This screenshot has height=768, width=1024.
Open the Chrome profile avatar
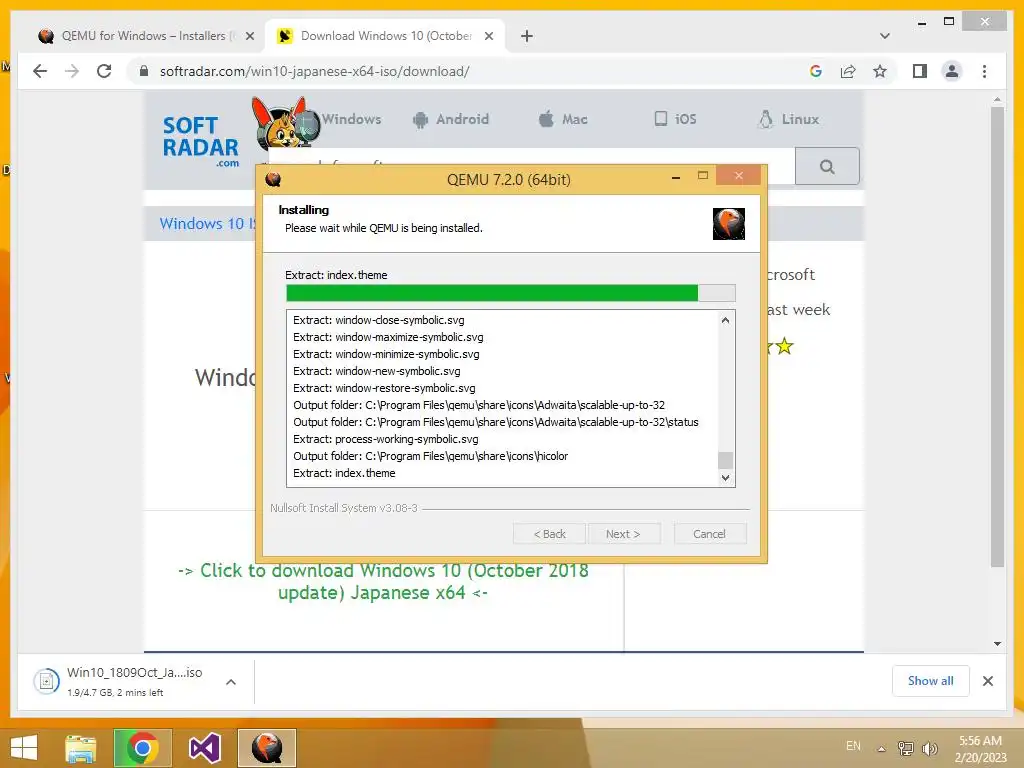(x=952, y=71)
